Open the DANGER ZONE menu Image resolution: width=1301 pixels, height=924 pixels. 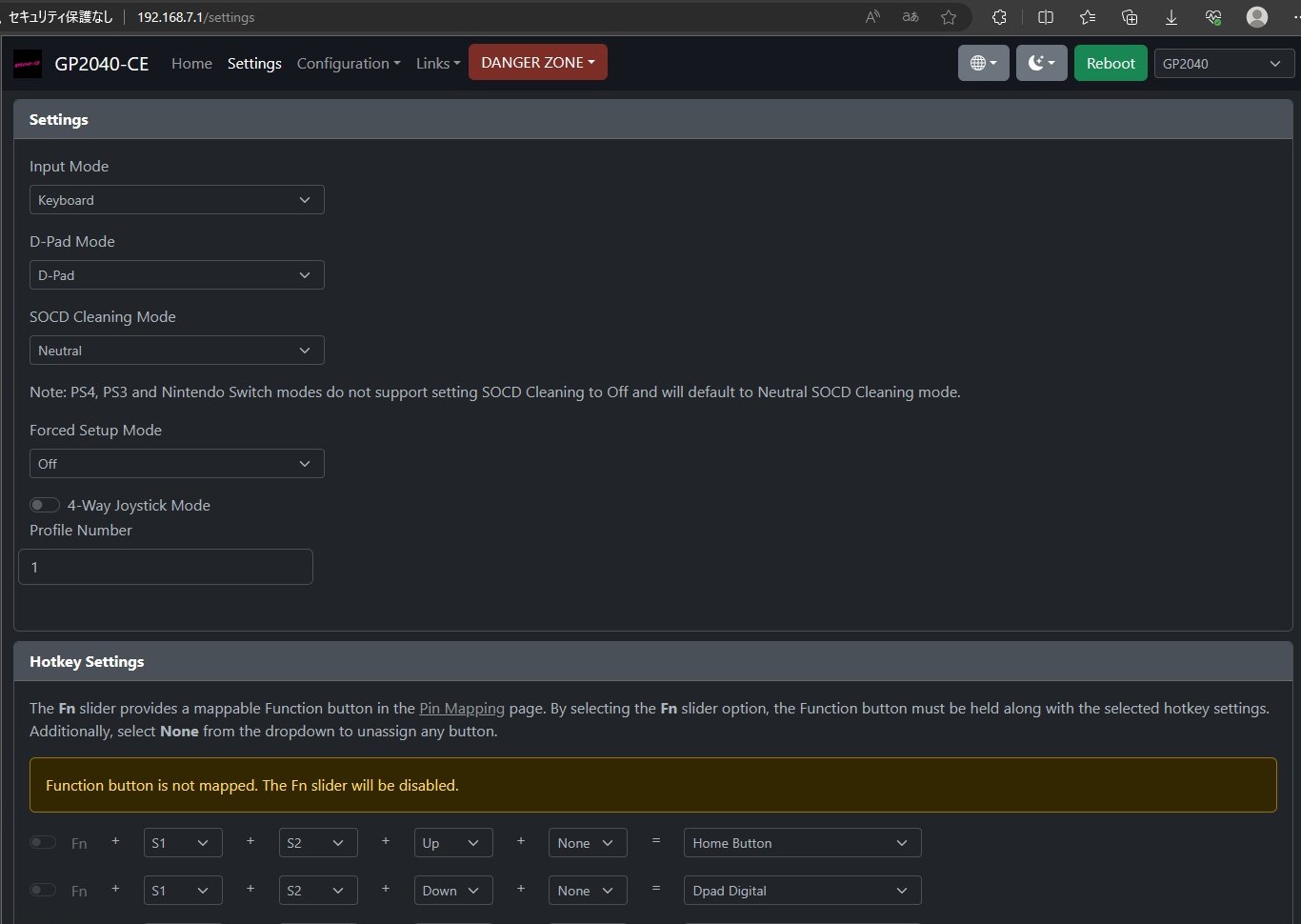coord(537,63)
